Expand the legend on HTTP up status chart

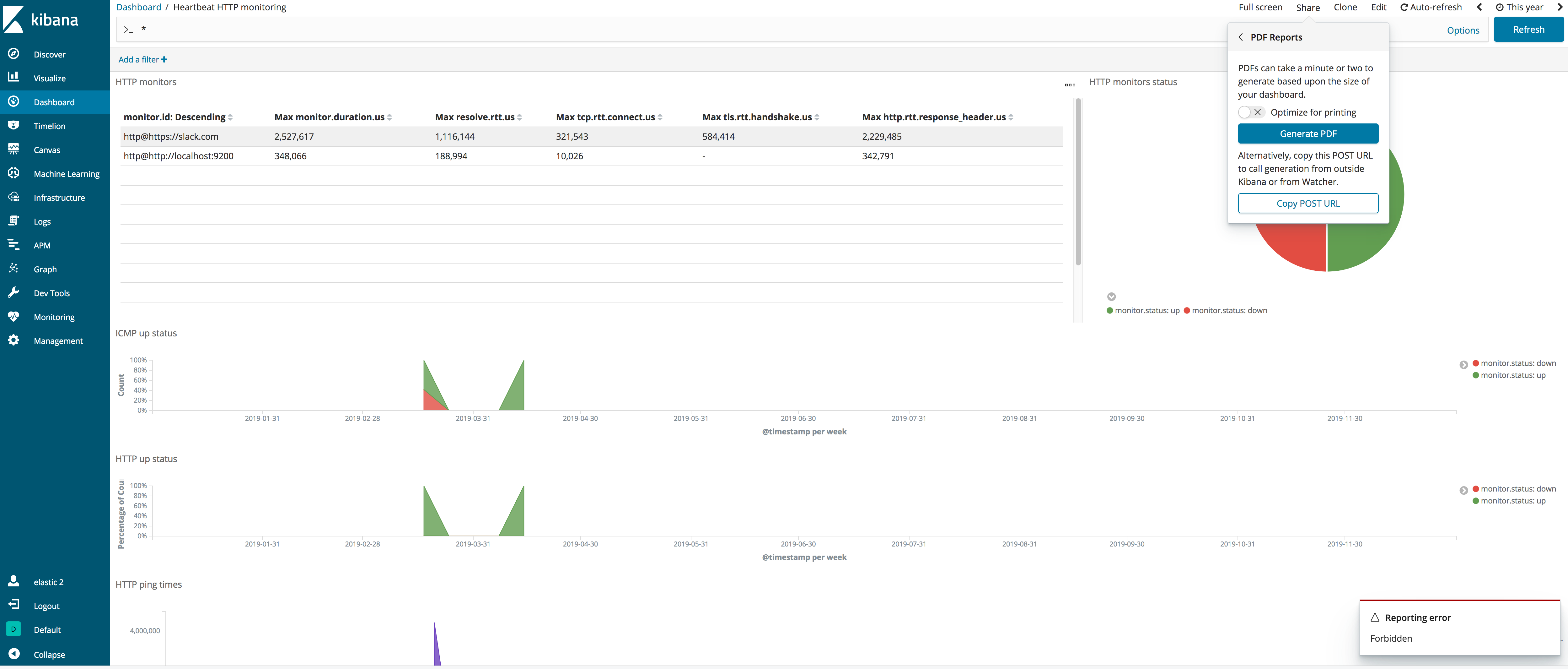tap(1463, 490)
